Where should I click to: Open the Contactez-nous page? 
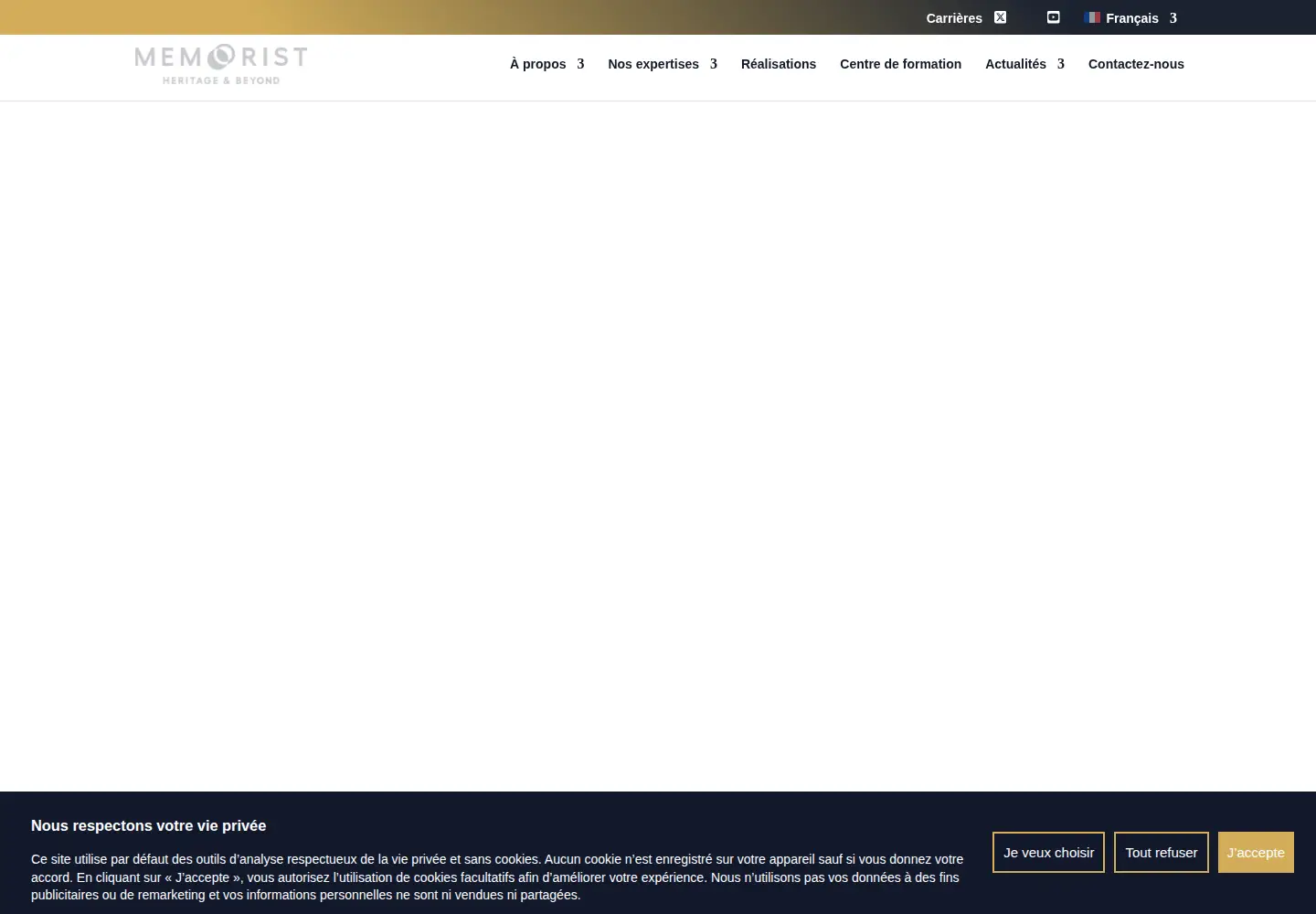pyautogui.click(x=1136, y=64)
